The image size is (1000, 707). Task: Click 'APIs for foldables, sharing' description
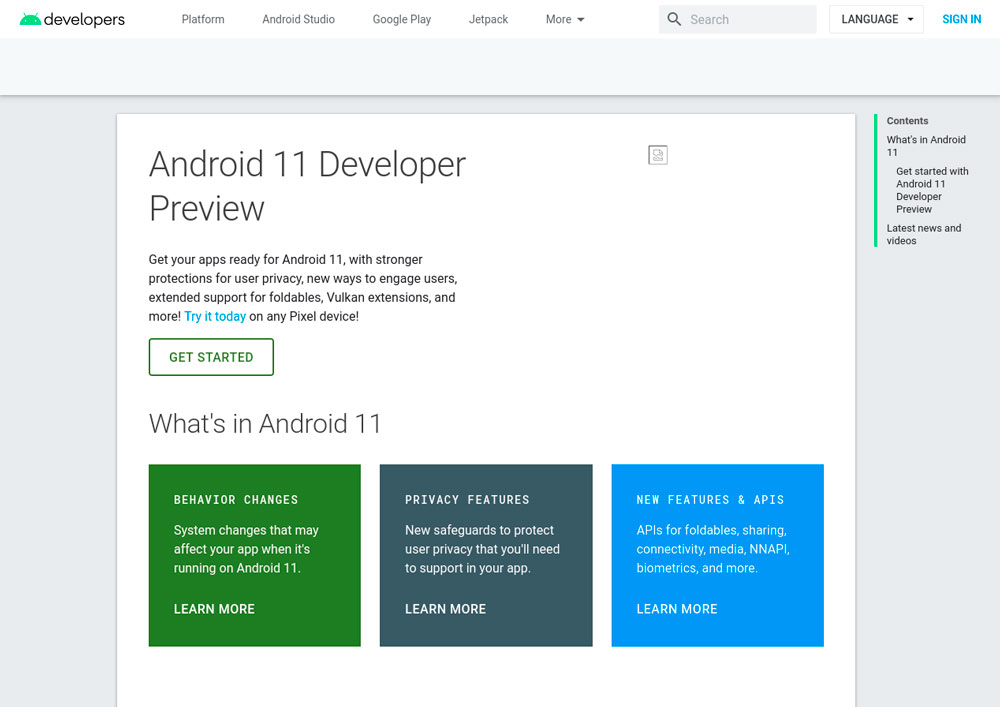(713, 549)
